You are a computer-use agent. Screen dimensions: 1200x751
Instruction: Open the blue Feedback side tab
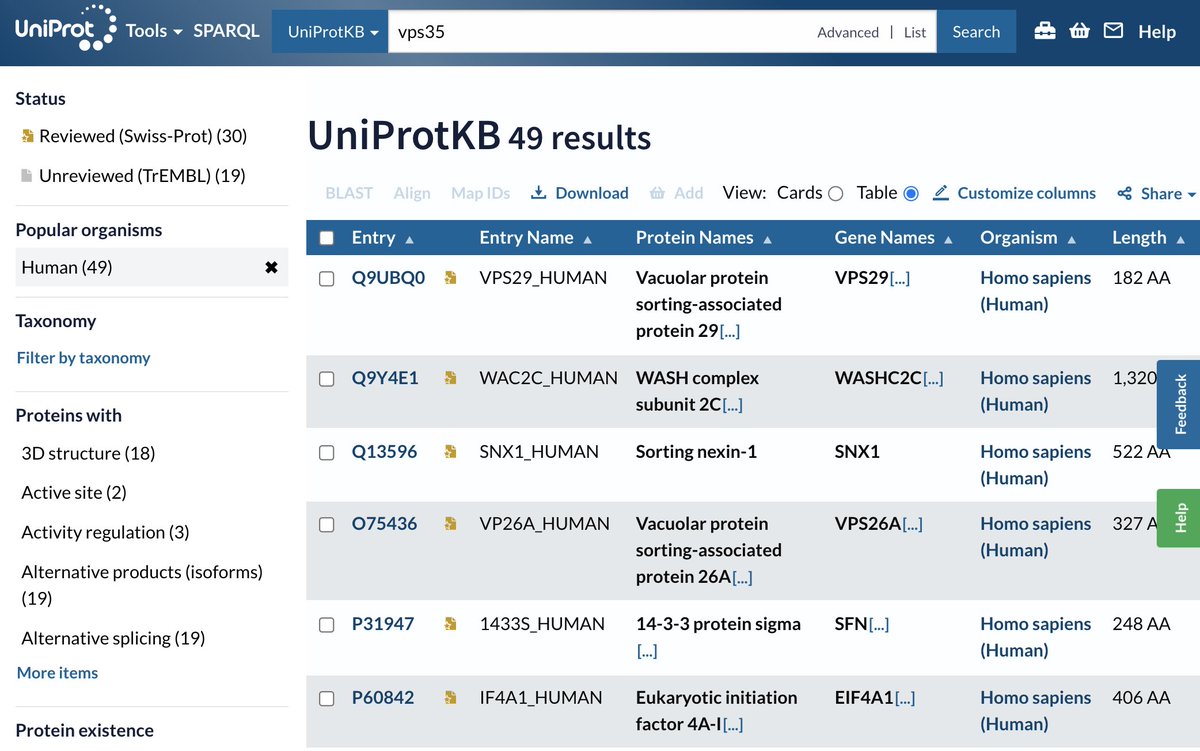(1179, 404)
